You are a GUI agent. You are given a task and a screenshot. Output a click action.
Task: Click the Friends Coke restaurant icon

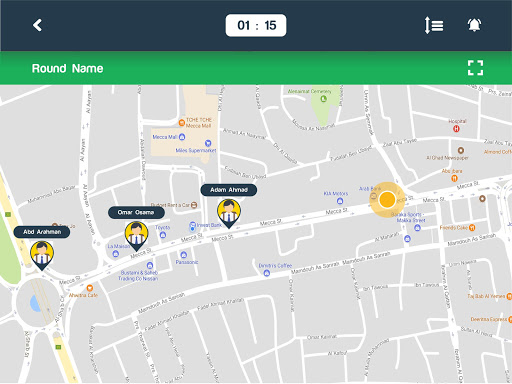(x=472, y=228)
